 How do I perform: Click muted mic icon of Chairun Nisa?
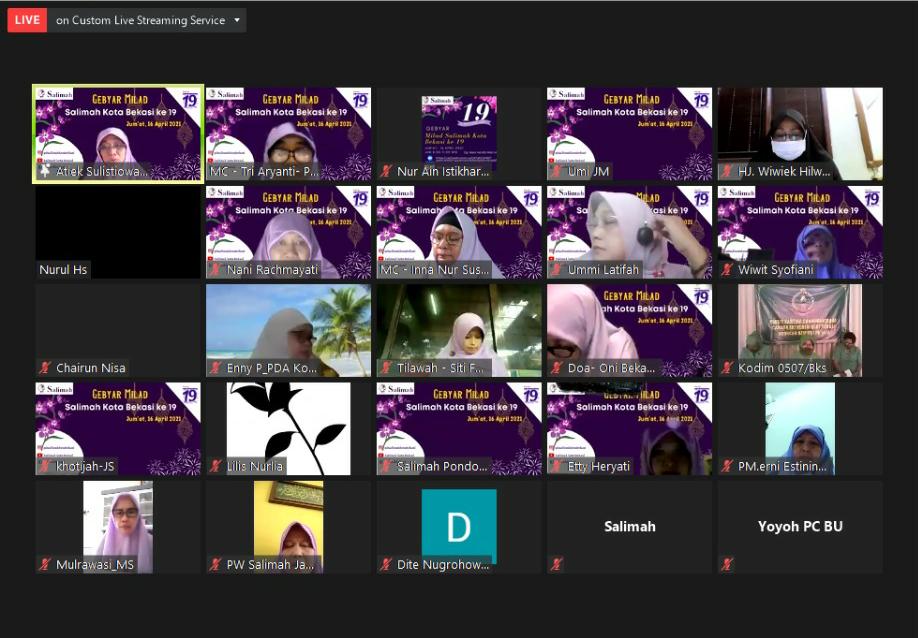(x=45, y=368)
